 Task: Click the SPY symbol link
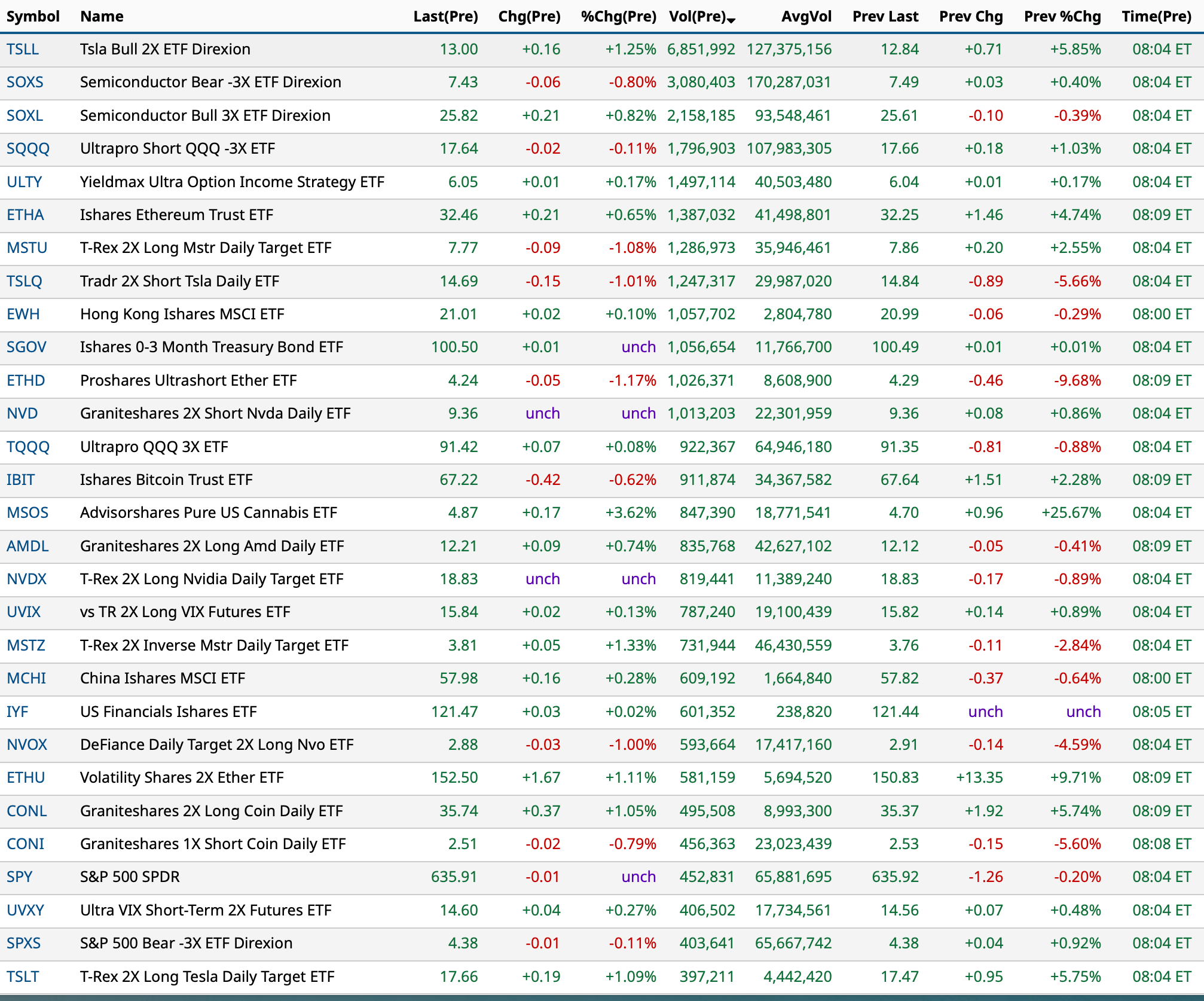point(20,877)
